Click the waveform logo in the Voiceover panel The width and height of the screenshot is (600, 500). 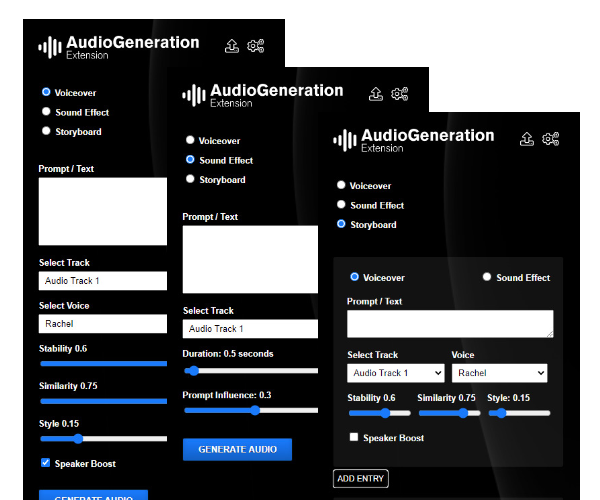coord(50,47)
